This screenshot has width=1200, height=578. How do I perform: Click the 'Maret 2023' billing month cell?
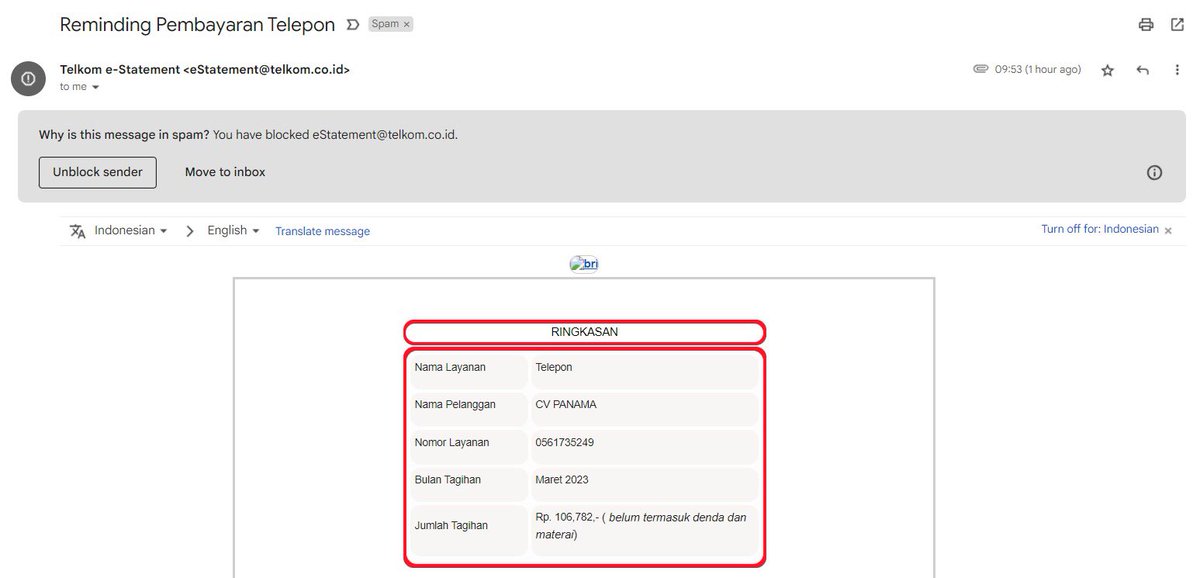[645, 482]
